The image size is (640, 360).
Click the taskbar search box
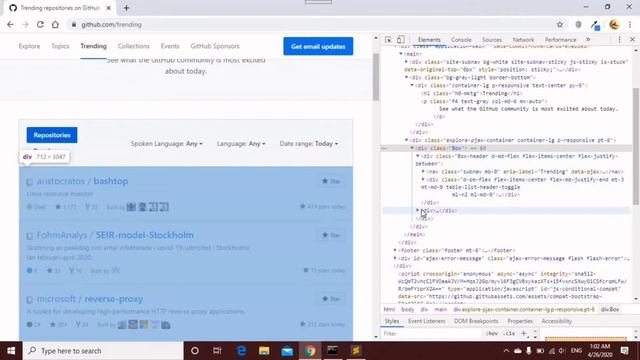pos(103,351)
